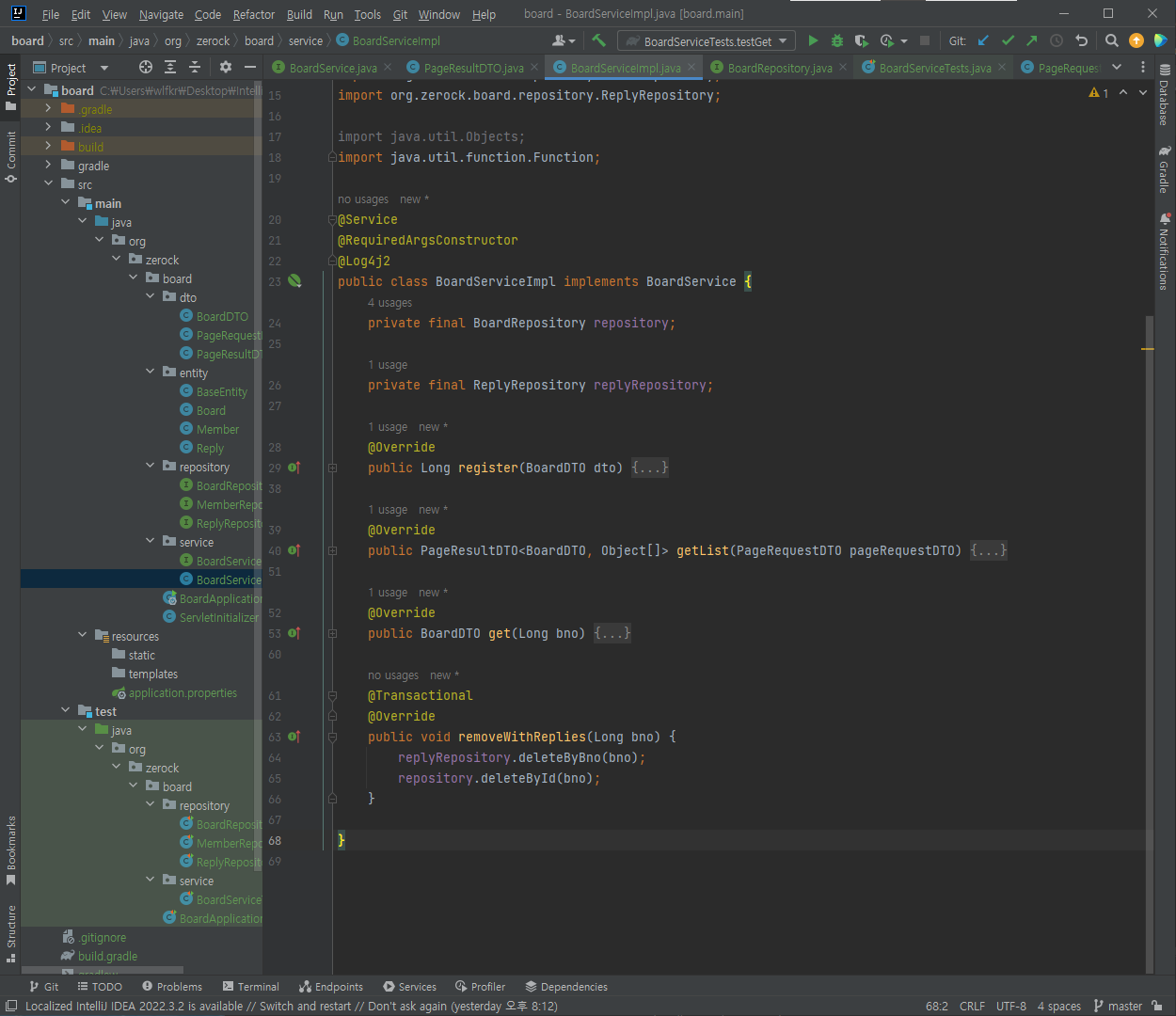
Task: Click the editor vertical scrollbar thumb
Action: point(1149,644)
